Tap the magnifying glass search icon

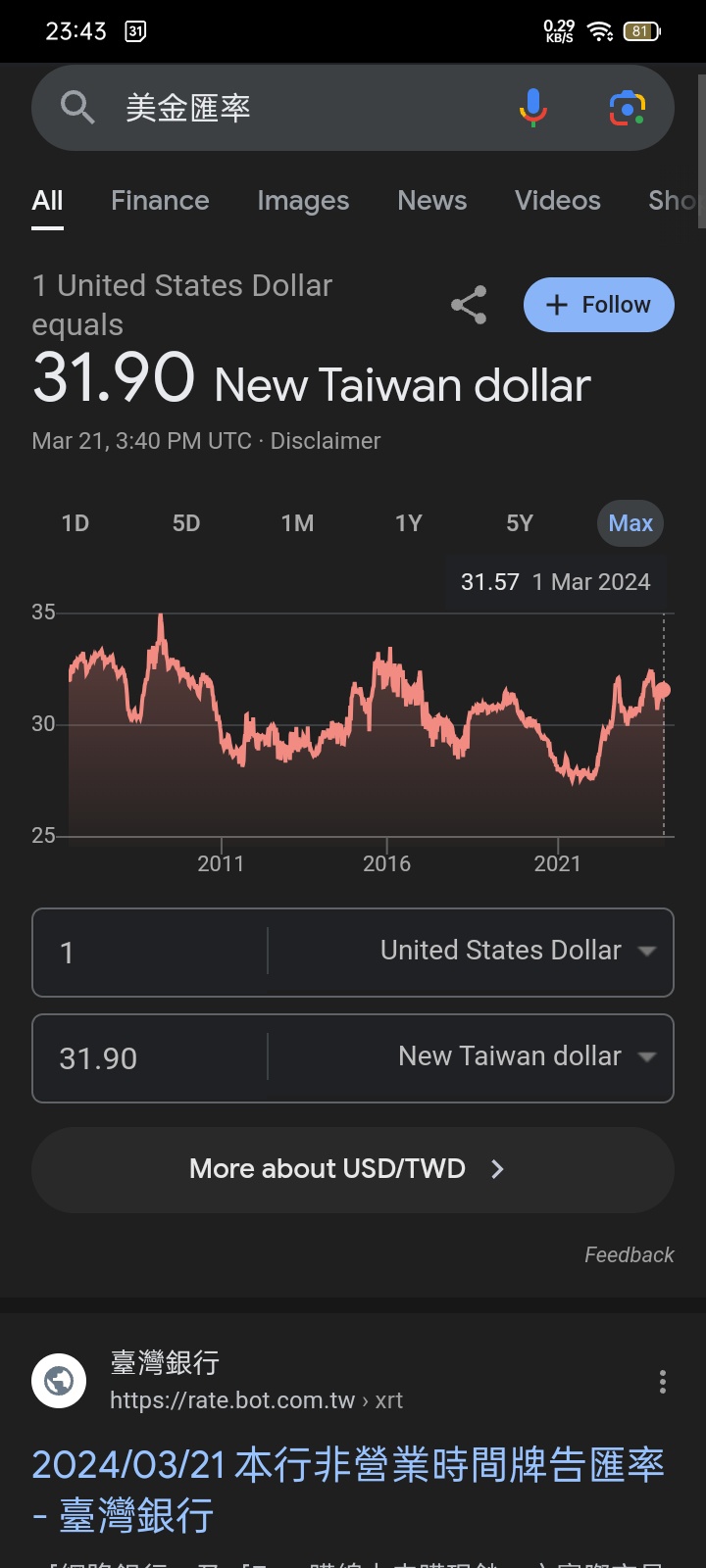(77, 108)
